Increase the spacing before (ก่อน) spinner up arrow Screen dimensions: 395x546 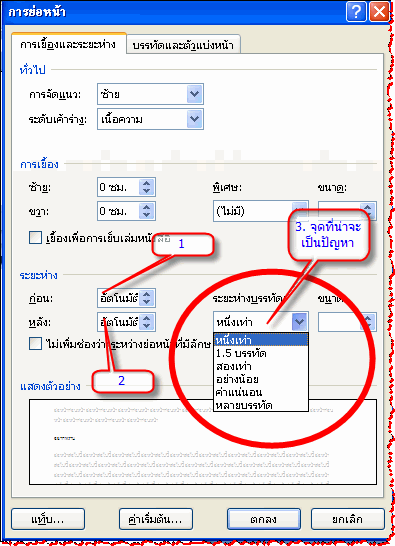tap(147, 295)
